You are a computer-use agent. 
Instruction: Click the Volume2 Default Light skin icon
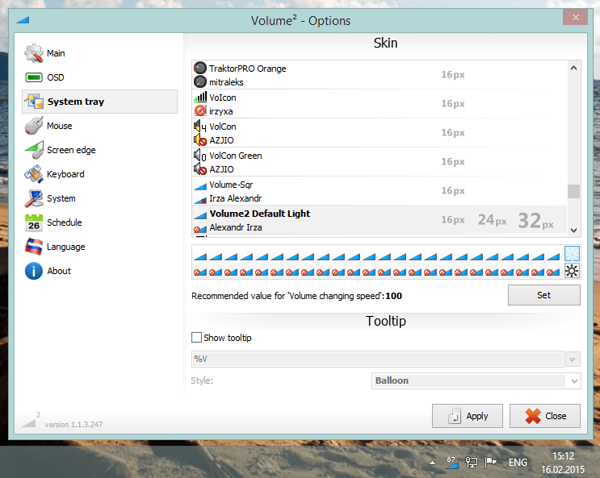pos(200,215)
